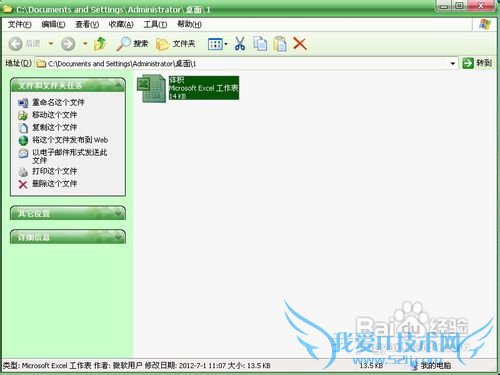Screen dimensions: 500x375
Task: Click the Back navigation arrow icon
Action: 15,44
